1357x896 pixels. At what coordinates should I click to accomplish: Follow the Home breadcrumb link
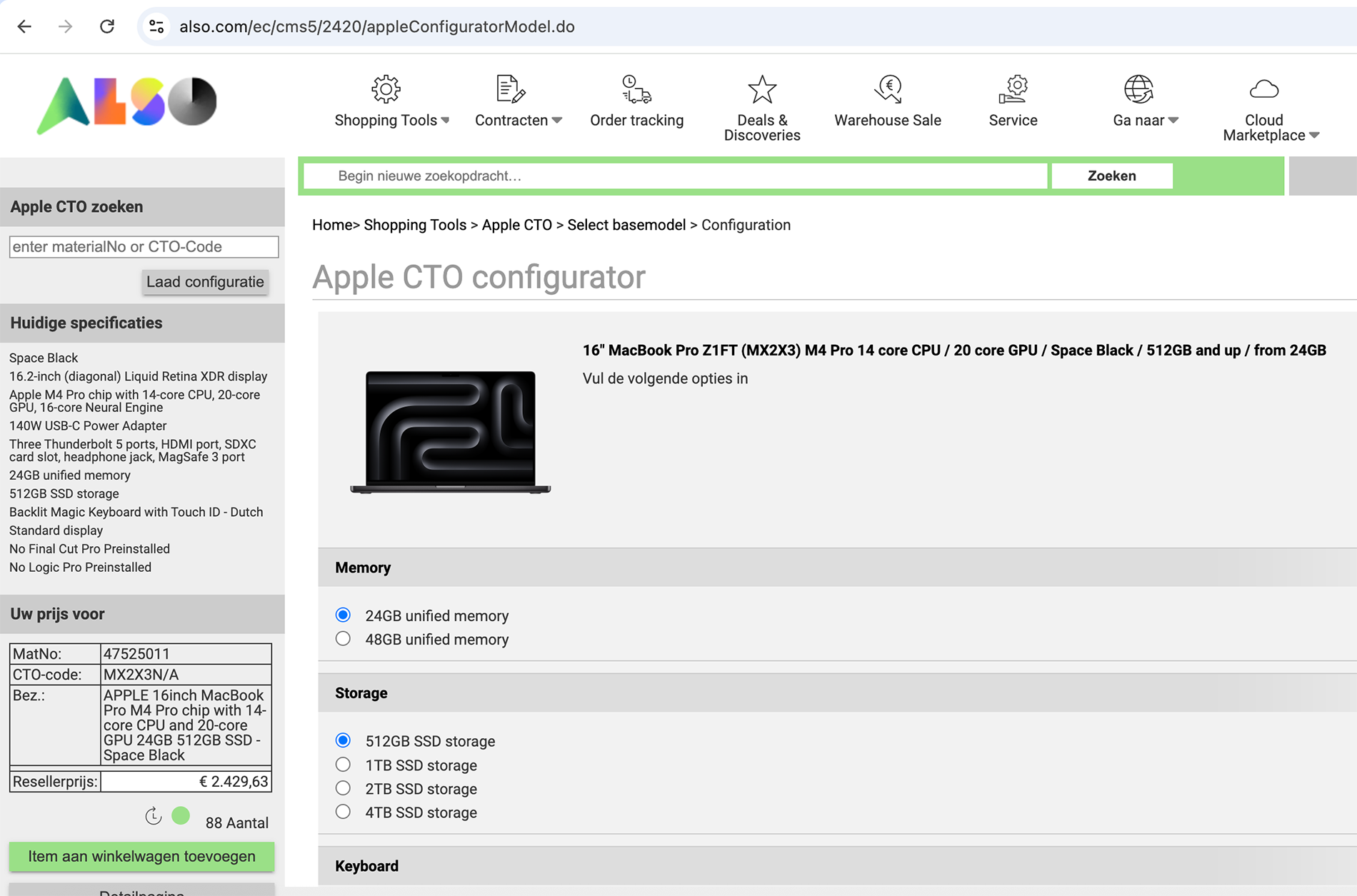[332, 225]
